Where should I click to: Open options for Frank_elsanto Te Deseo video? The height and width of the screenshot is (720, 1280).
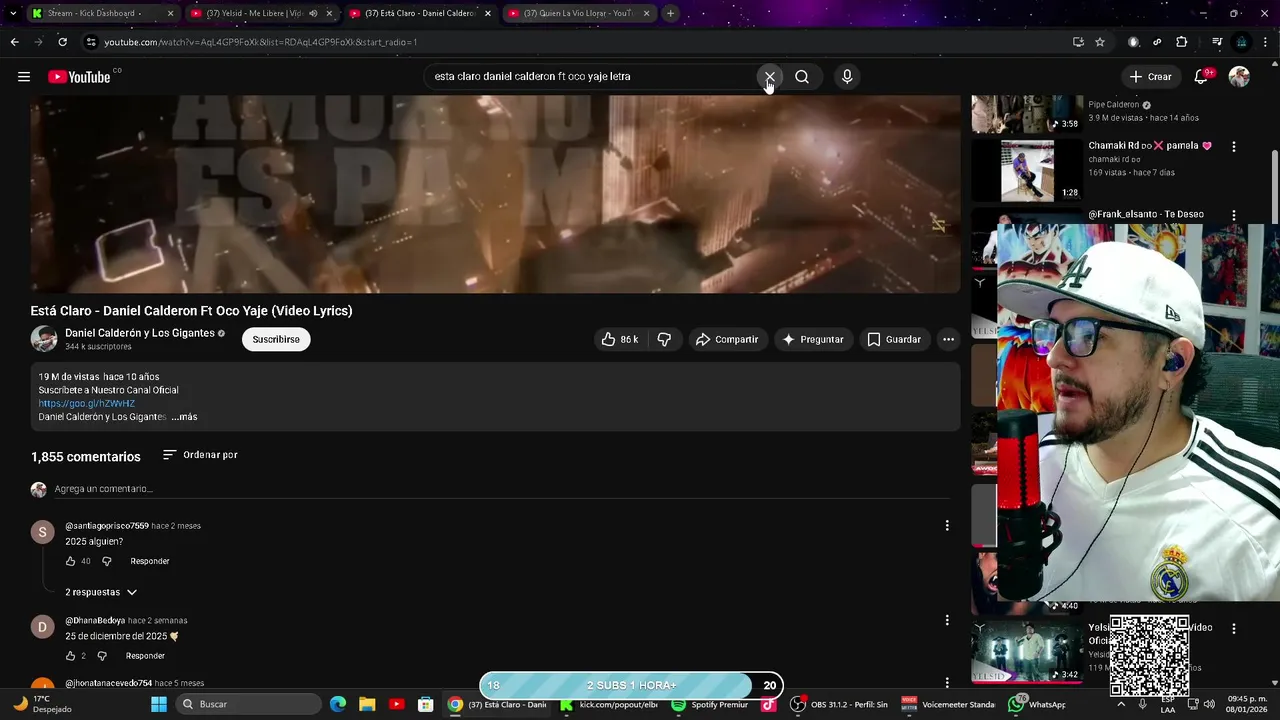(x=1233, y=215)
